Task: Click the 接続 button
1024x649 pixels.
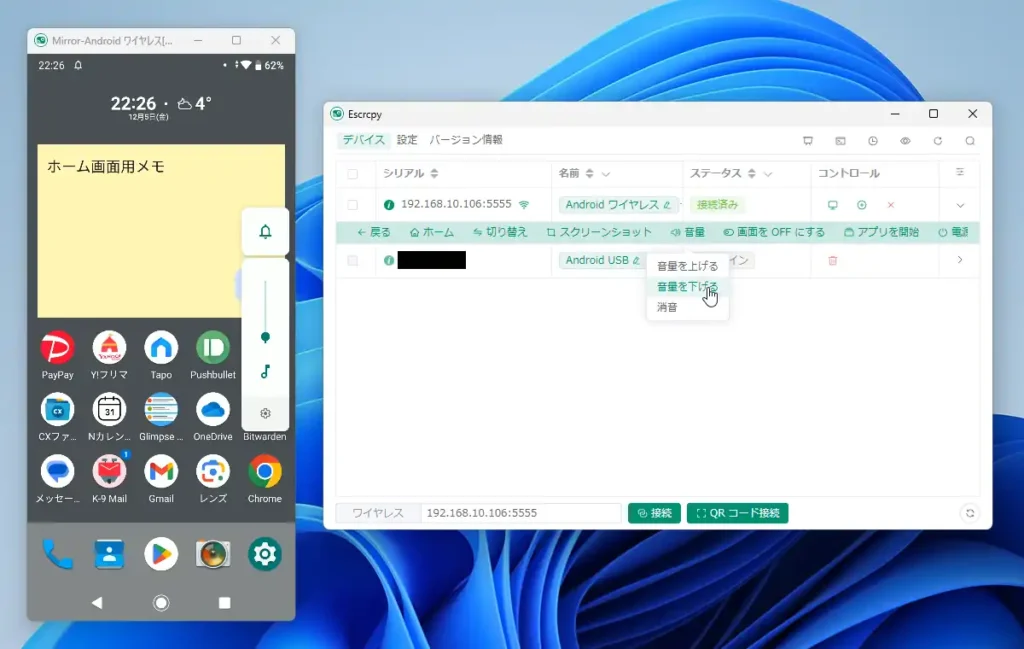Action: (654, 512)
